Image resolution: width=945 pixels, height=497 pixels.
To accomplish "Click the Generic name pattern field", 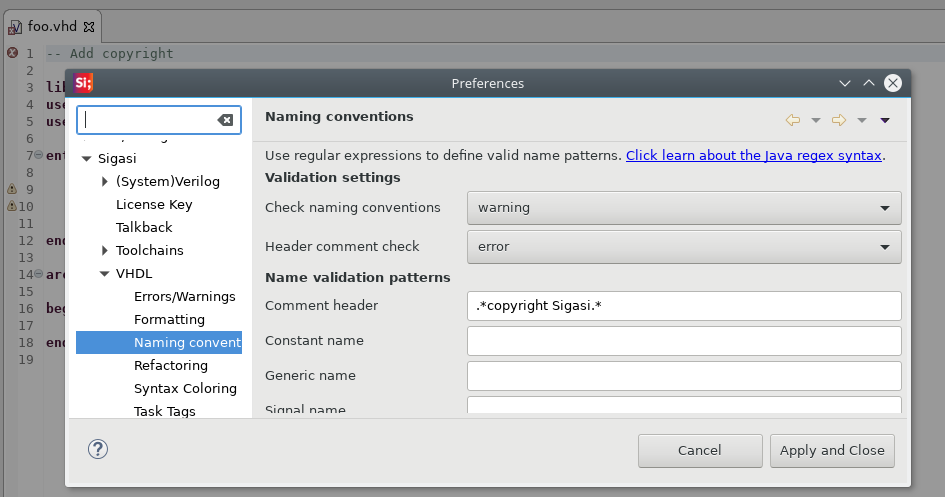I will click(684, 376).
